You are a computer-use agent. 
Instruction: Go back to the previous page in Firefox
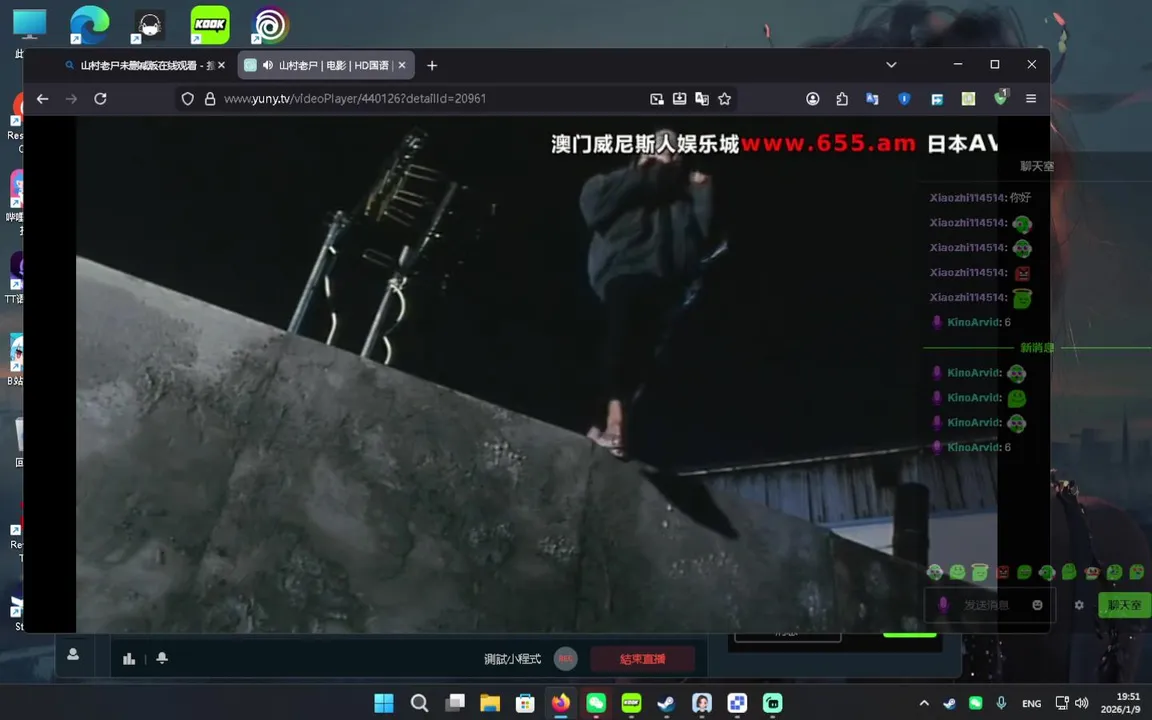43,98
